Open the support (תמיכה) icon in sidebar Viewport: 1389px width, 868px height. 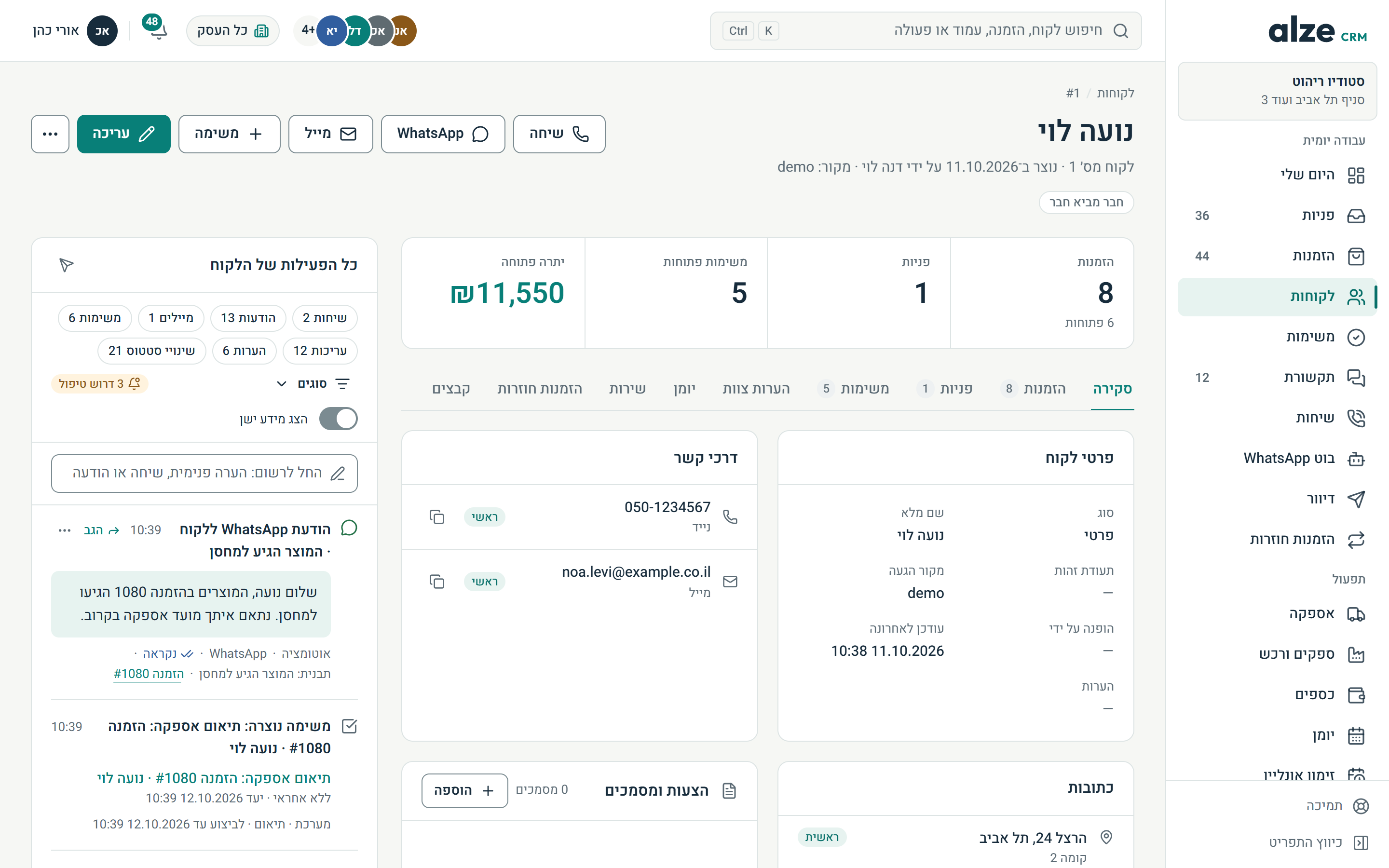pos(1360,806)
